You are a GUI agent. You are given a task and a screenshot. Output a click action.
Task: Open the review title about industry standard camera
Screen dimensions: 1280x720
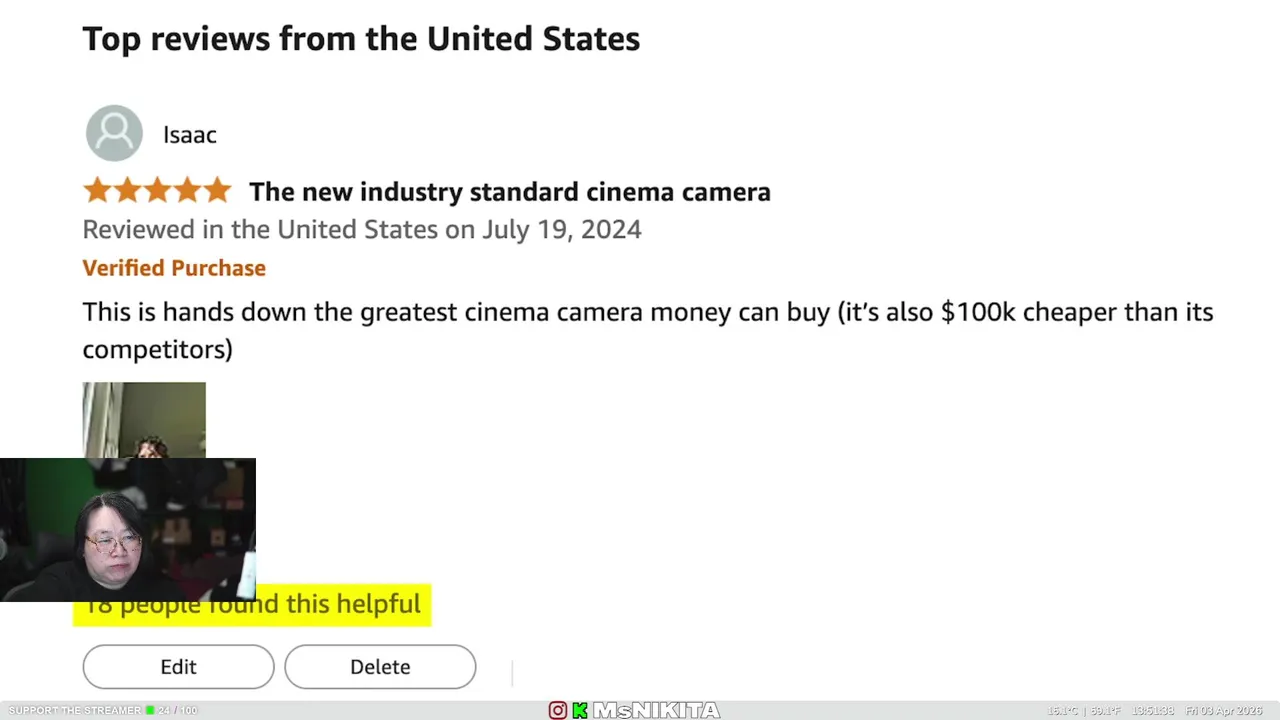pos(509,192)
